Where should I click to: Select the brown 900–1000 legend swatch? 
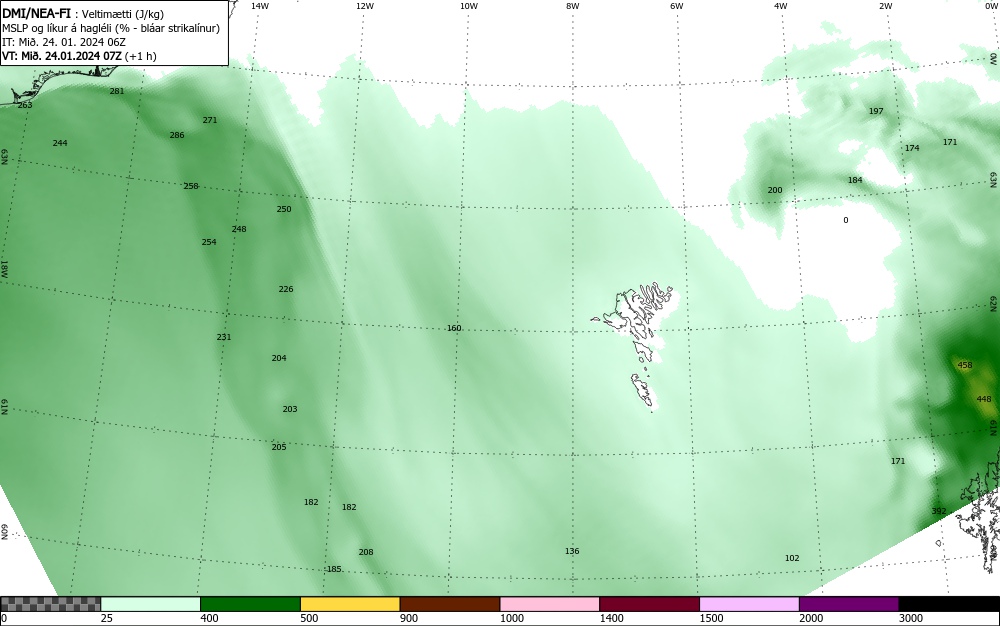pyautogui.click(x=450, y=604)
